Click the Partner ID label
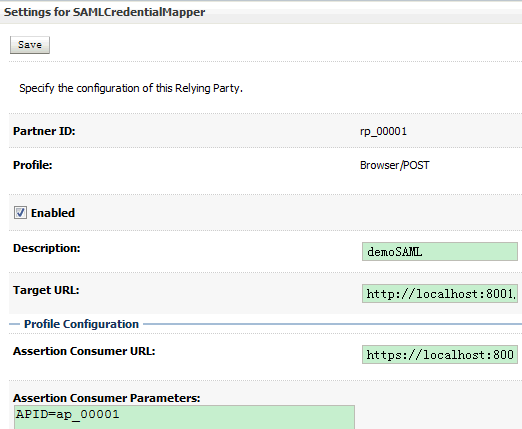This screenshot has width=522, height=429. pos(44,131)
